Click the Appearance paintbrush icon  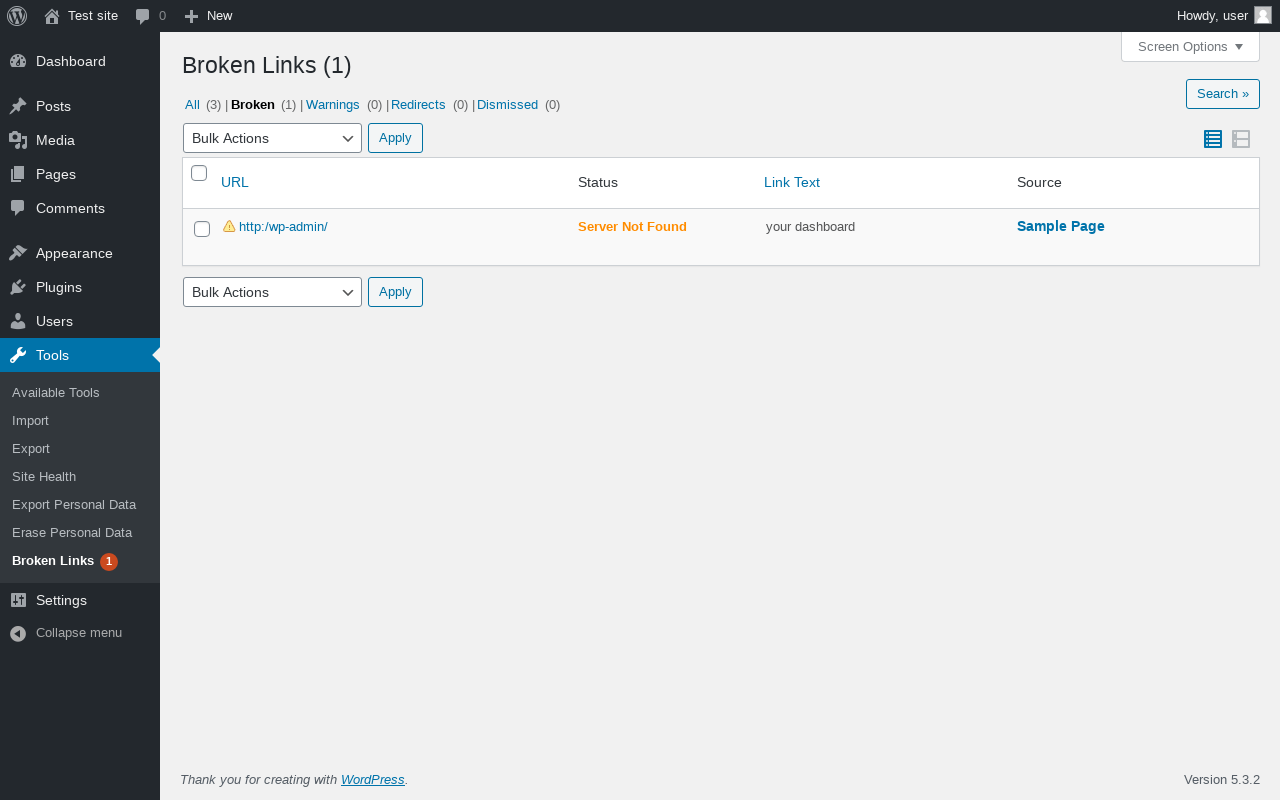pyautogui.click(x=18, y=253)
